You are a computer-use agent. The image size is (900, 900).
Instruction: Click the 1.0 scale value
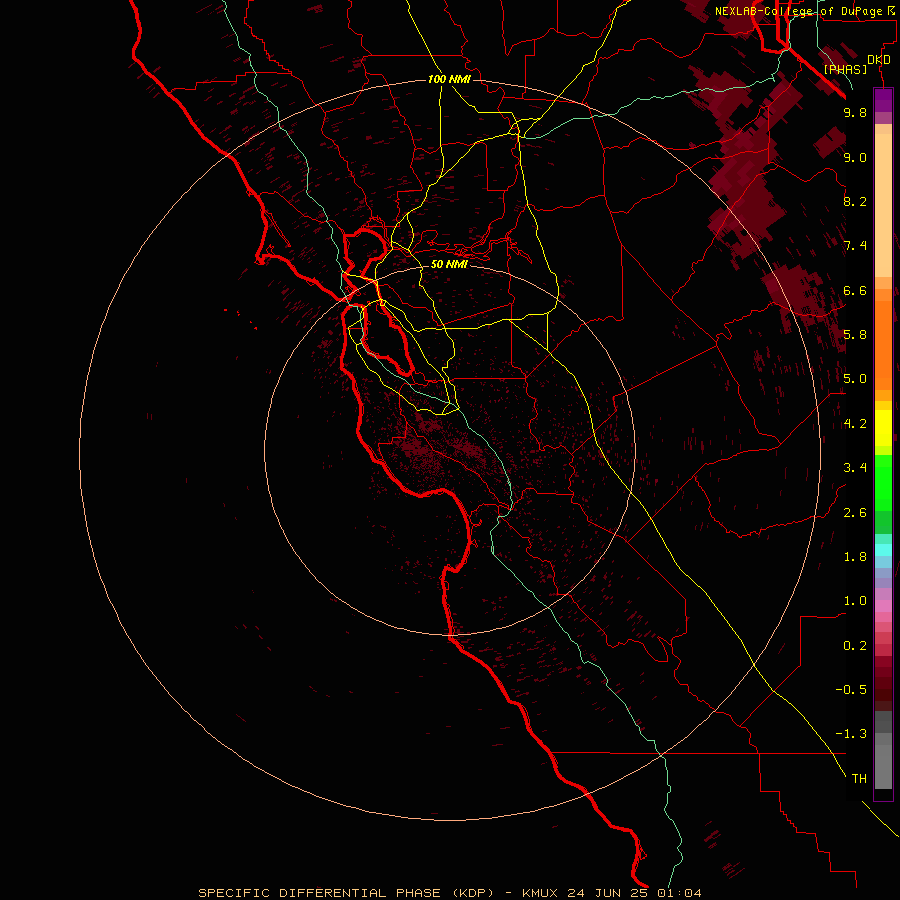855,601
